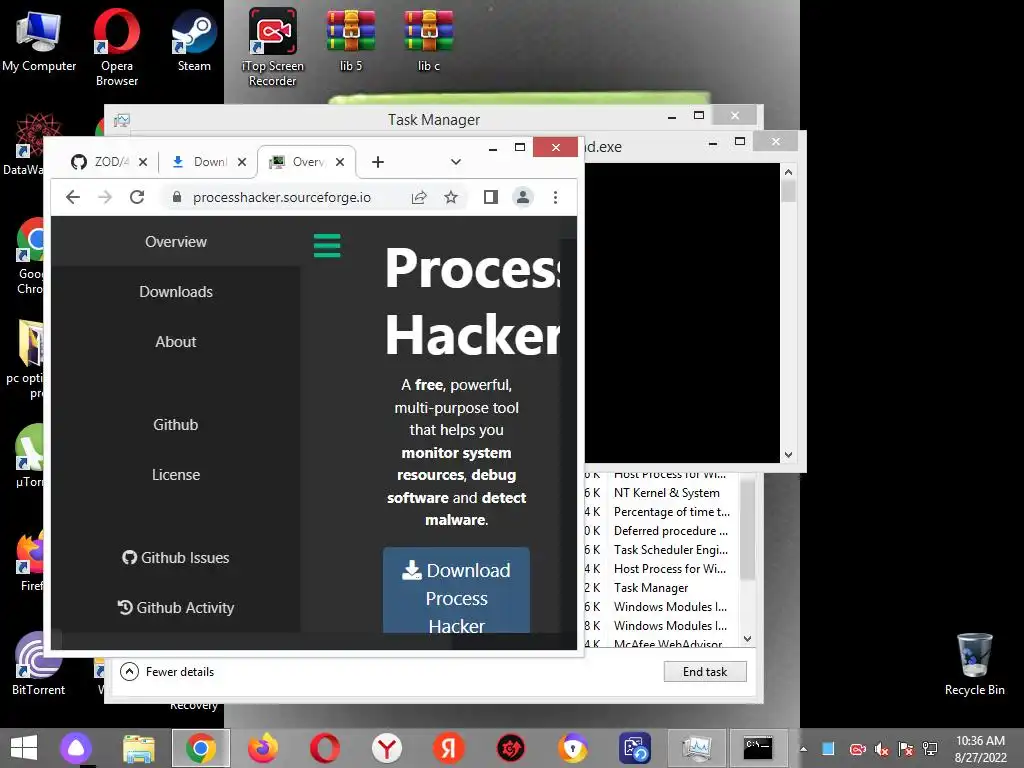Open My Computer desktop icon
The height and width of the screenshot is (768, 1024).
click(39, 40)
